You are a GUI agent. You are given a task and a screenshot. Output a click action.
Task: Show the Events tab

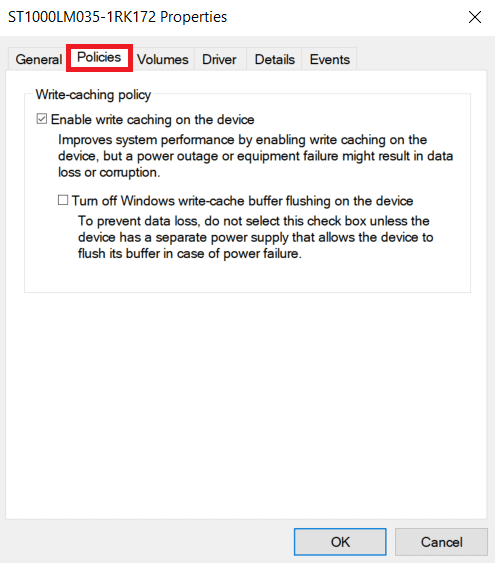click(x=330, y=59)
